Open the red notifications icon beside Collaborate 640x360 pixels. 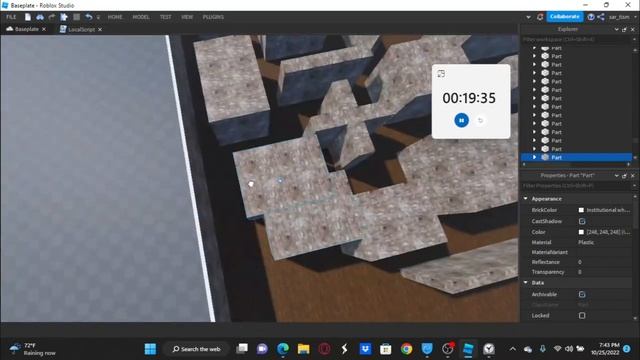pyautogui.click(x=540, y=17)
